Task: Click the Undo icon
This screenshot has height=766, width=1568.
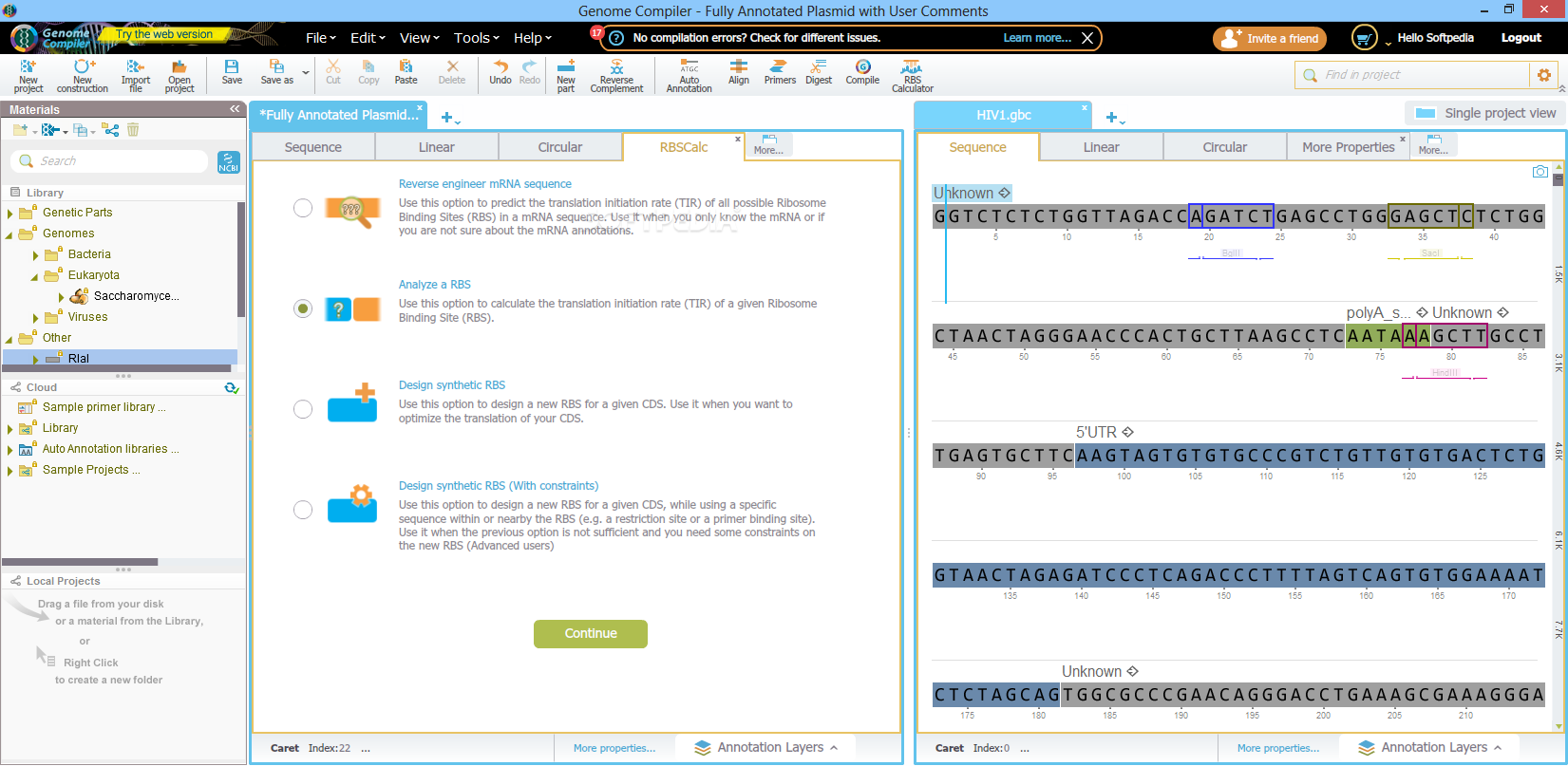Action: tap(501, 72)
